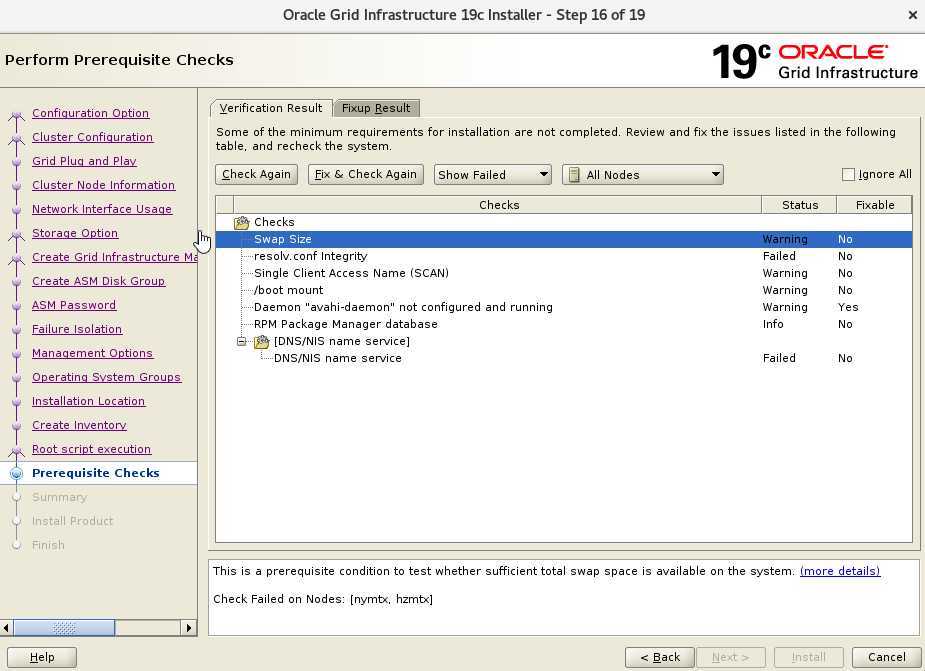925x671 pixels.
Task: Select RPM Package Manager database row
Action: click(563, 324)
